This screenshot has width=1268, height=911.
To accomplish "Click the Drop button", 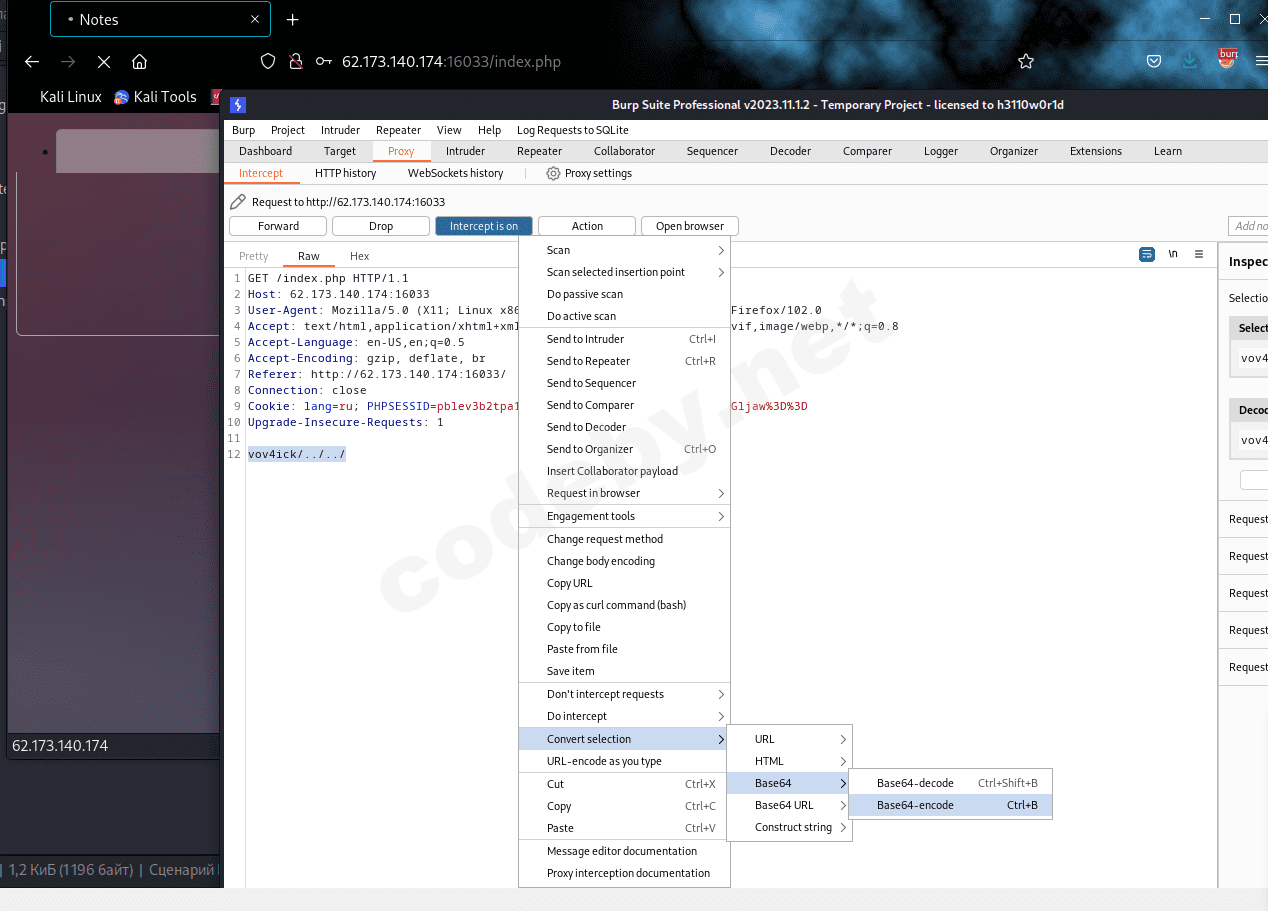I will (381, 226).
